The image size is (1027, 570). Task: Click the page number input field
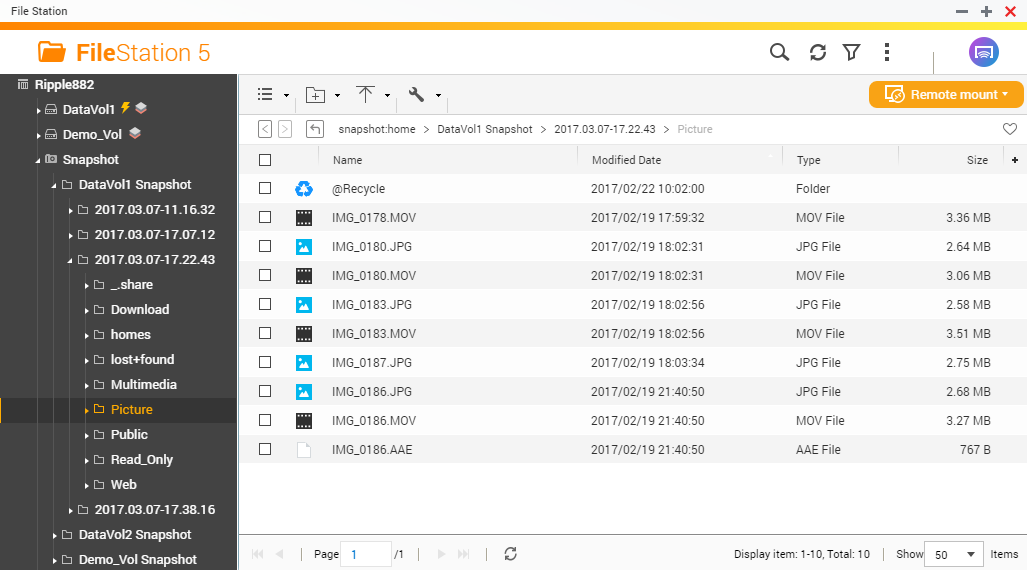(x=365, y=554)
